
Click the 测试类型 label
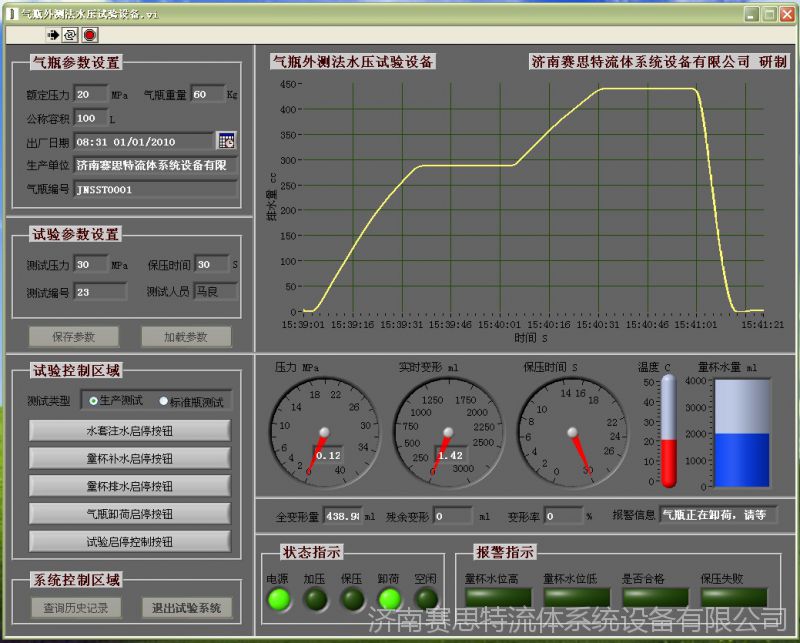[48, 401]
